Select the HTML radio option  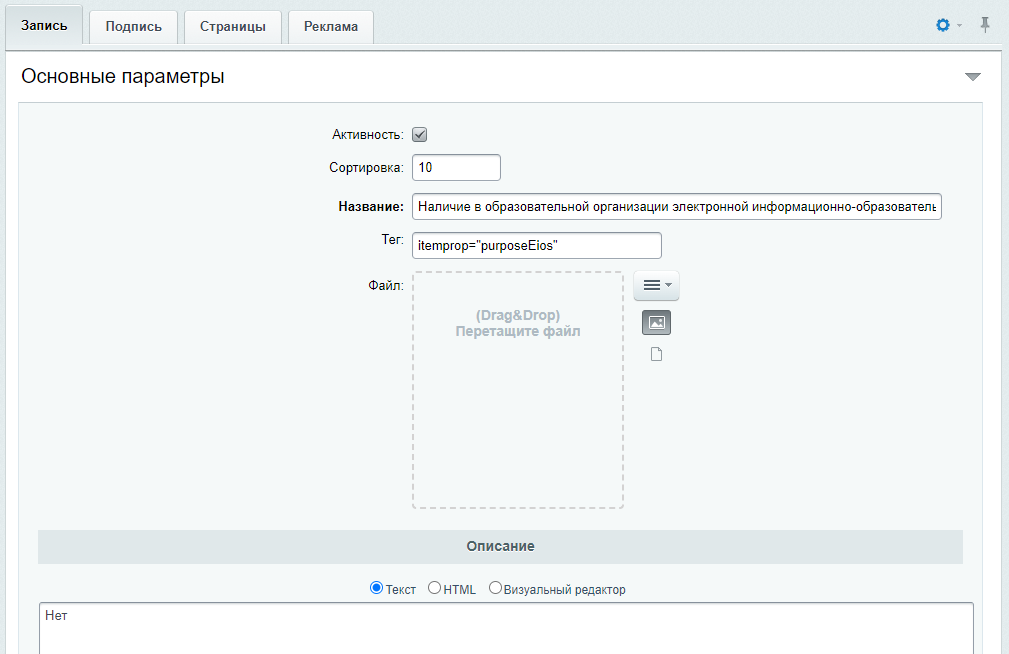click(x=434, y=588)
